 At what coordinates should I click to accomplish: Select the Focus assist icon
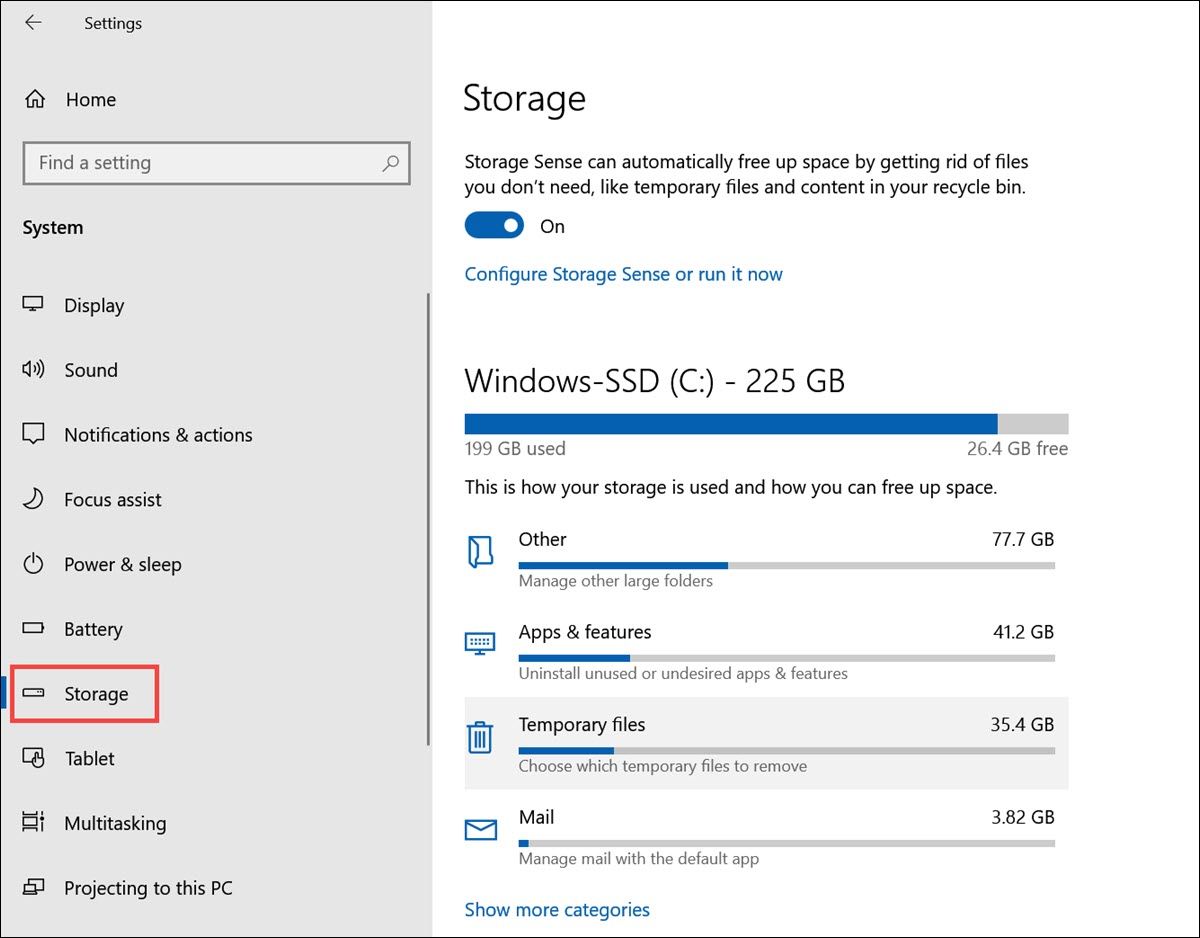(x=34, y=500)
